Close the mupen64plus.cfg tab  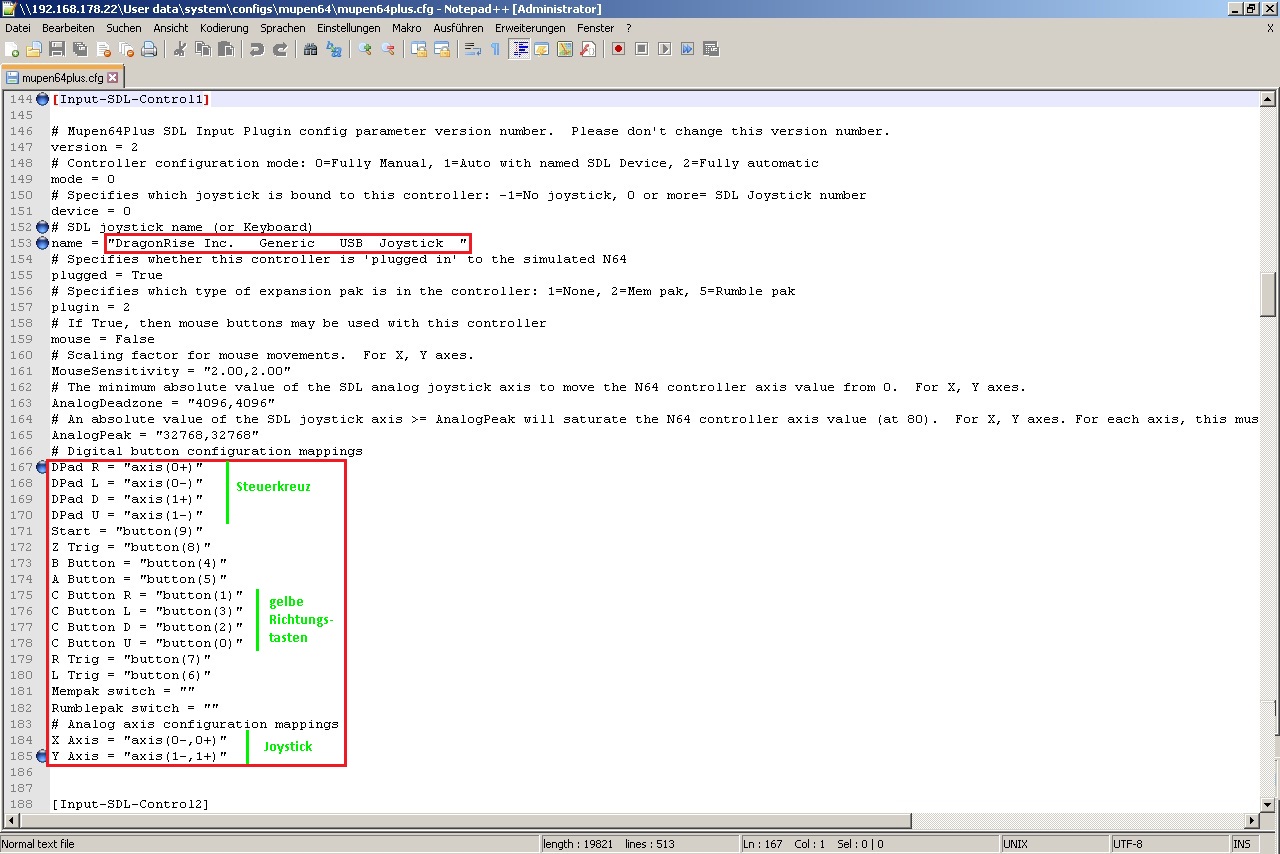[x=113, y=77]
